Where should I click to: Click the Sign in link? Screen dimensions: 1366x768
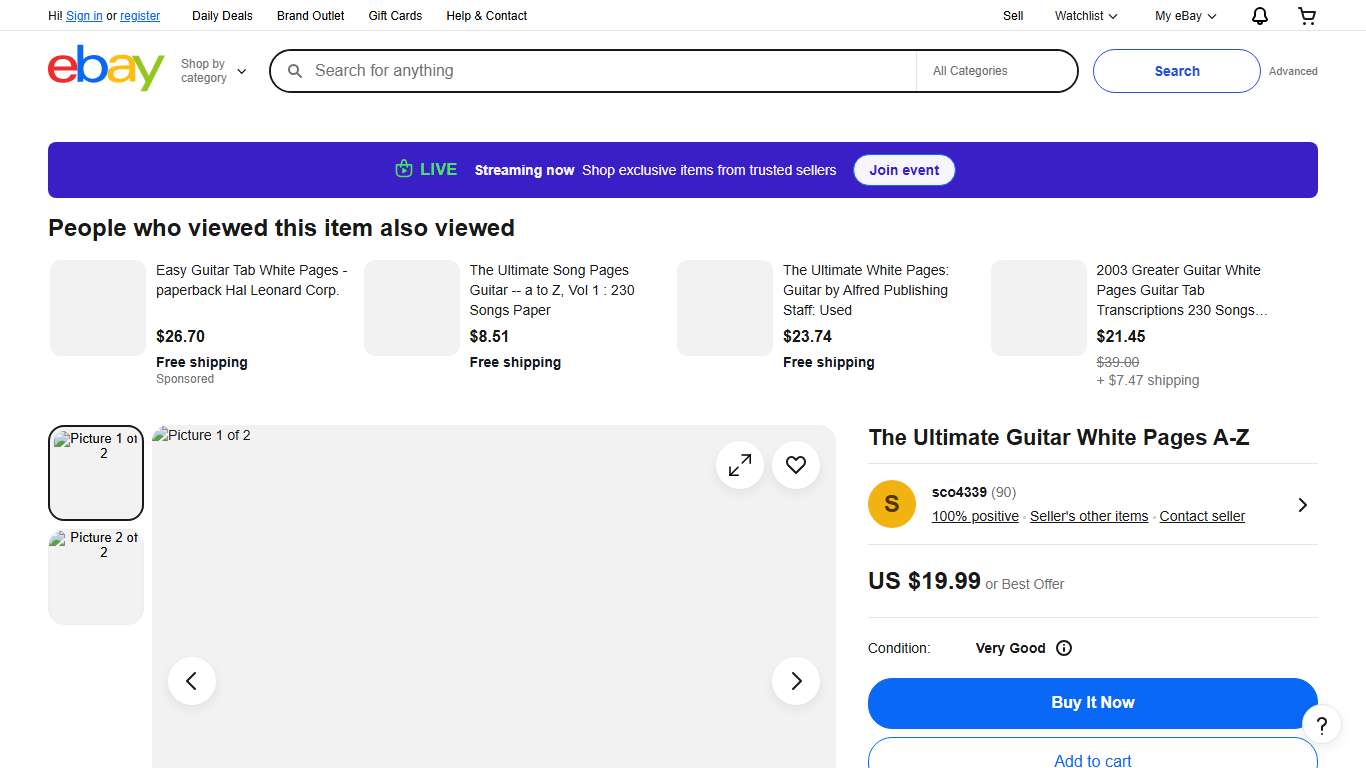pos(84,15)
